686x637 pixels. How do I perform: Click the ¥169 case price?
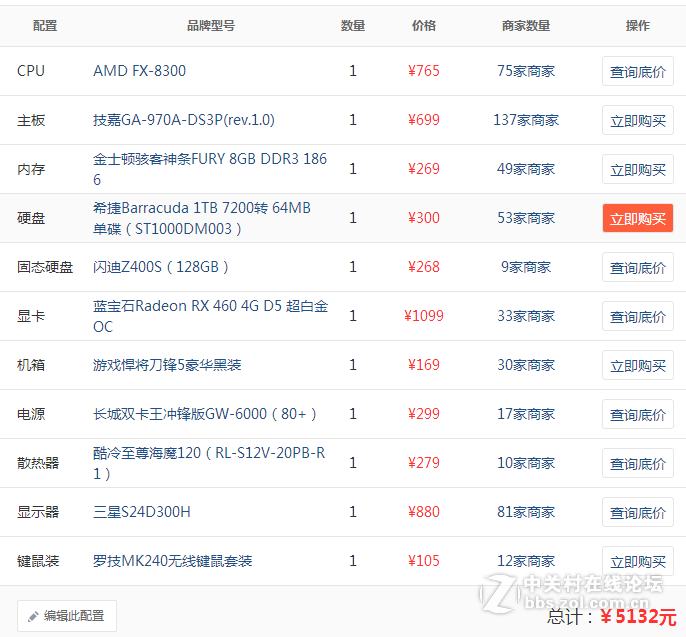click(424, 365)
